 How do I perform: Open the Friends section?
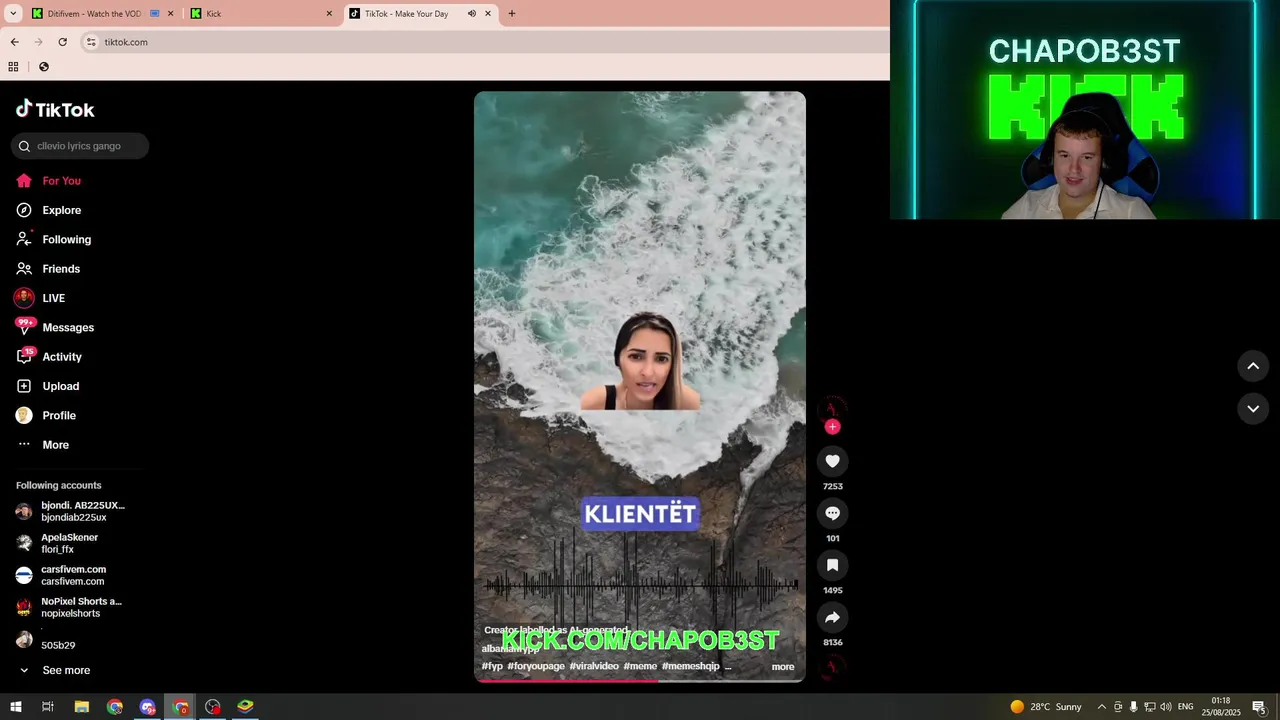coord(61,269)
